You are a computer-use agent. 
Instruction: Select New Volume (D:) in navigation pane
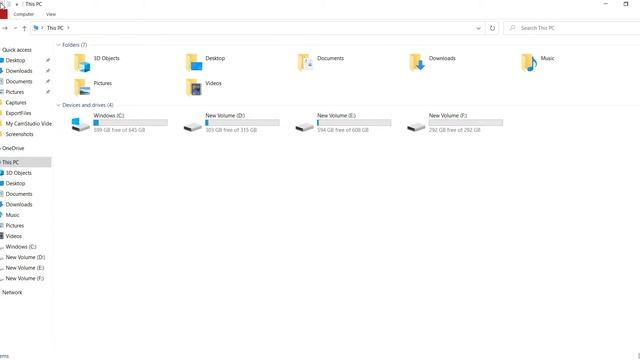click(x=25, y=258)
